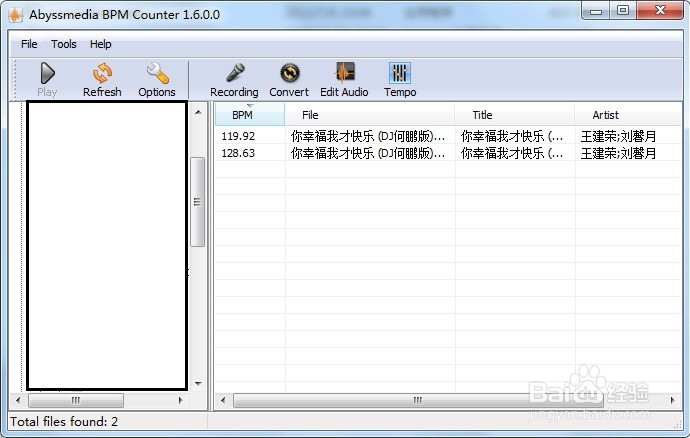690x438 pixels.
Task: Minimize the BPM Counter window
Action: 596,11
